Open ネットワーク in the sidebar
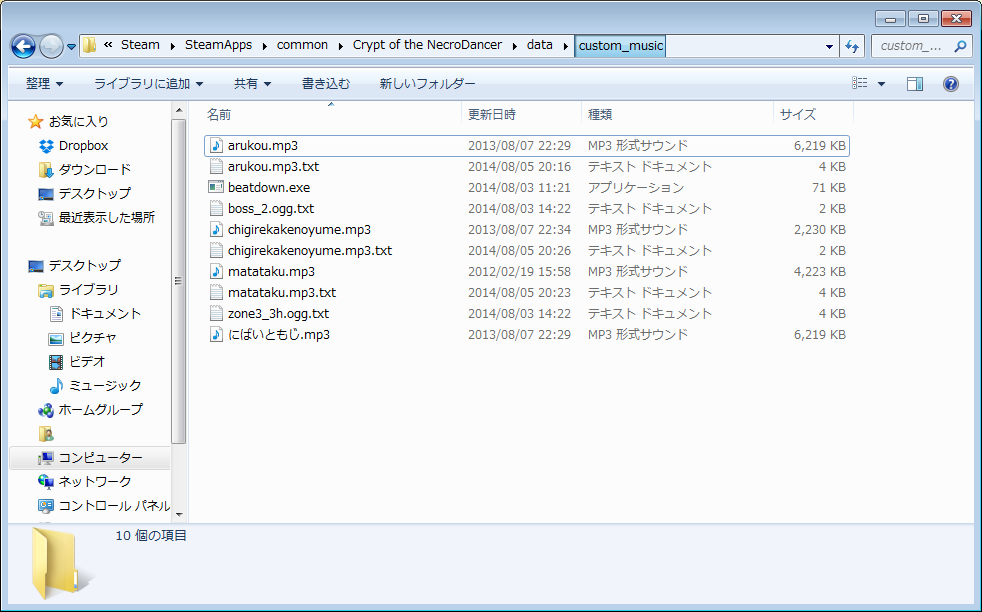This screenshot has height=612, width=982. pyautogui.click(x=95, y=482)
